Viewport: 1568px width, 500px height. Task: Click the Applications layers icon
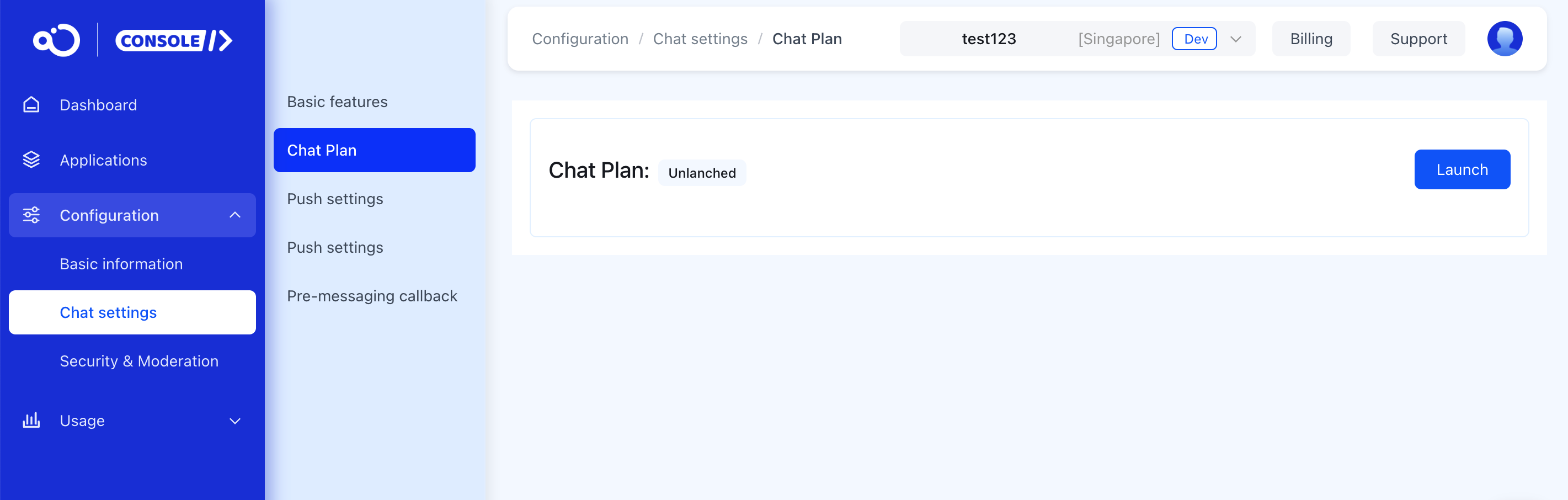click(31, 159)
